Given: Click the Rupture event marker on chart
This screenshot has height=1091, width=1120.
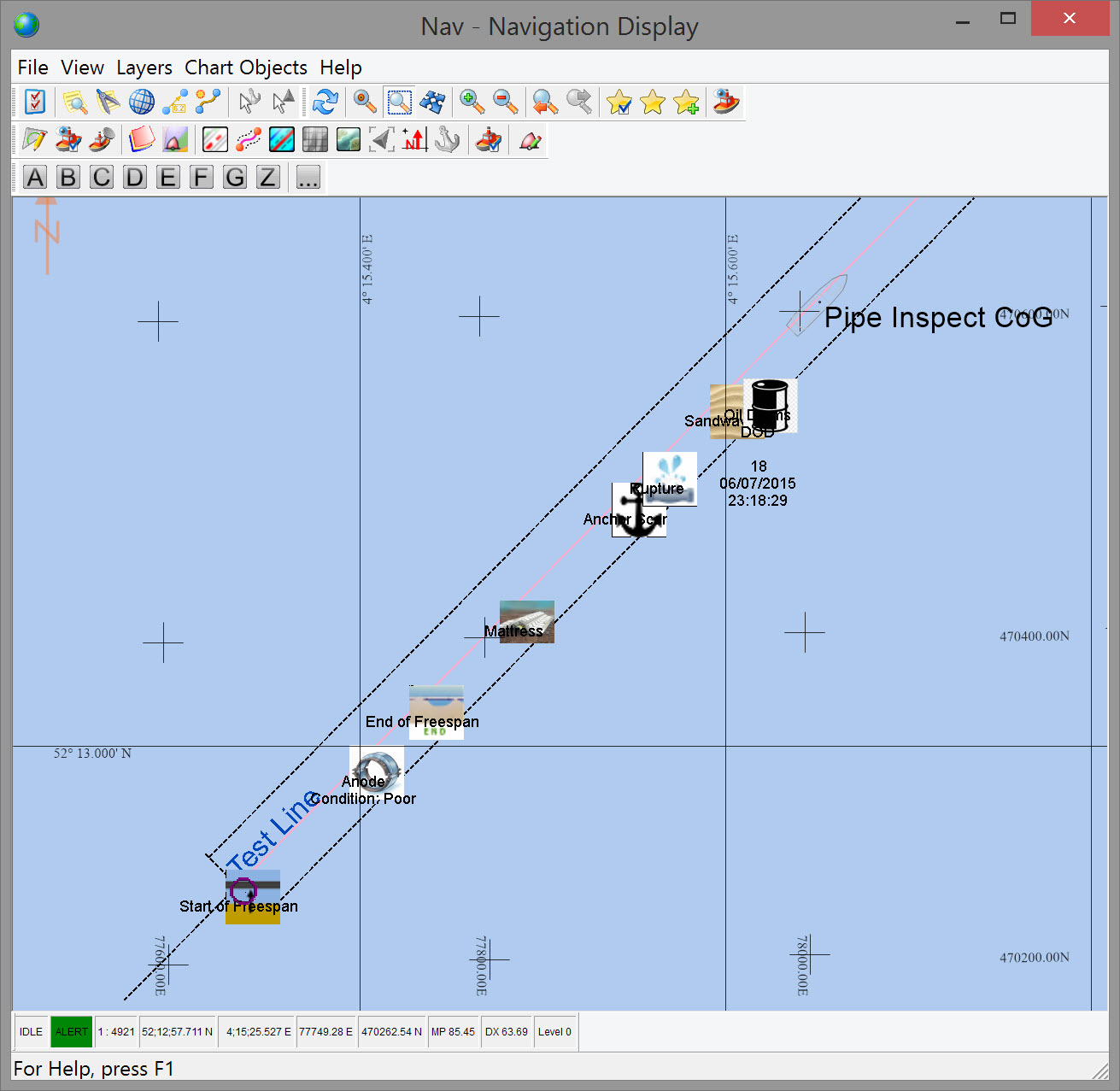Looking at the screenshot, I should 671,477.
